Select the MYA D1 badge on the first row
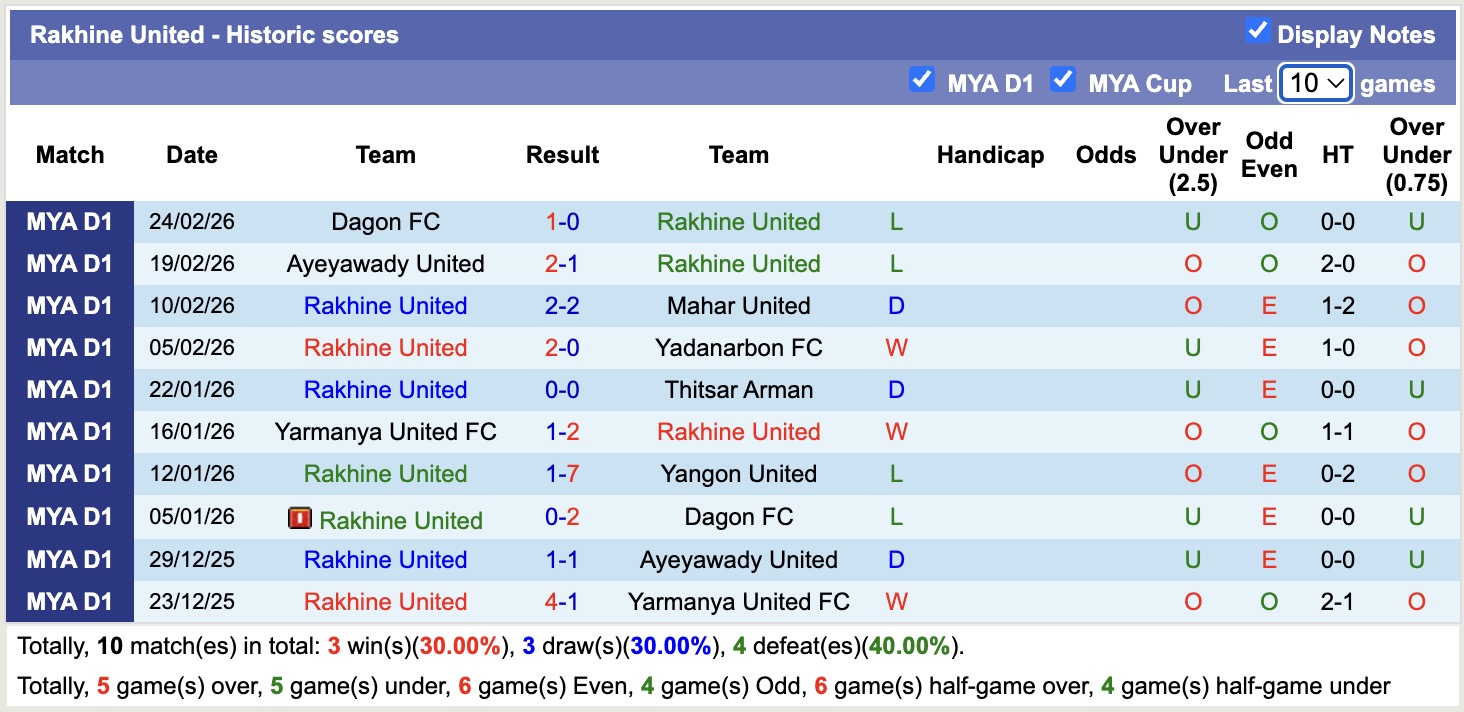1464x712 pixels. click(70, 222)
